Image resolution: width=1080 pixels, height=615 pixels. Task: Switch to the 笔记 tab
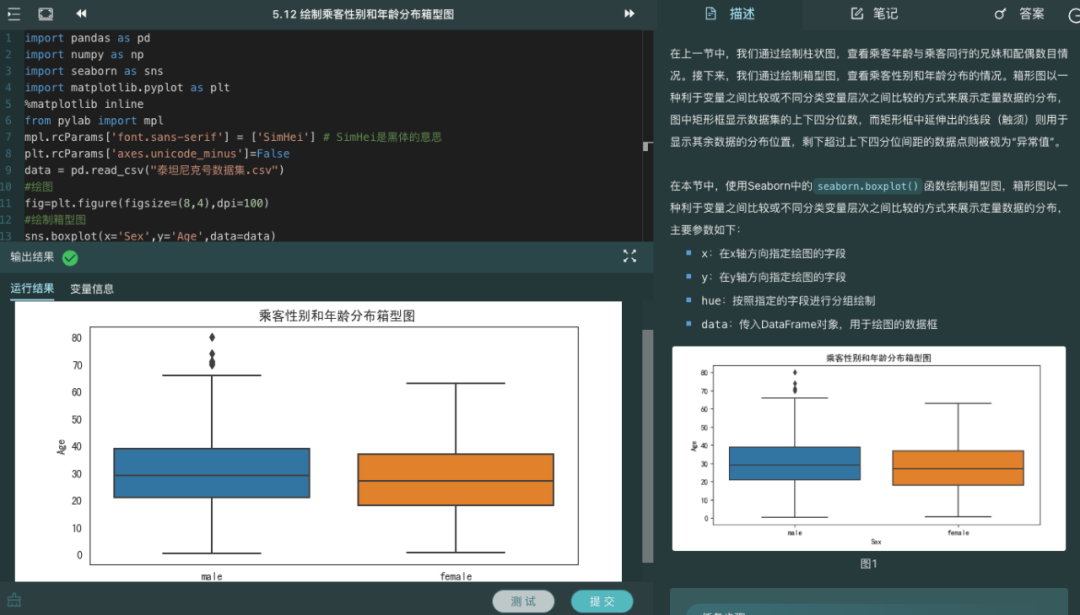point(874,14)
